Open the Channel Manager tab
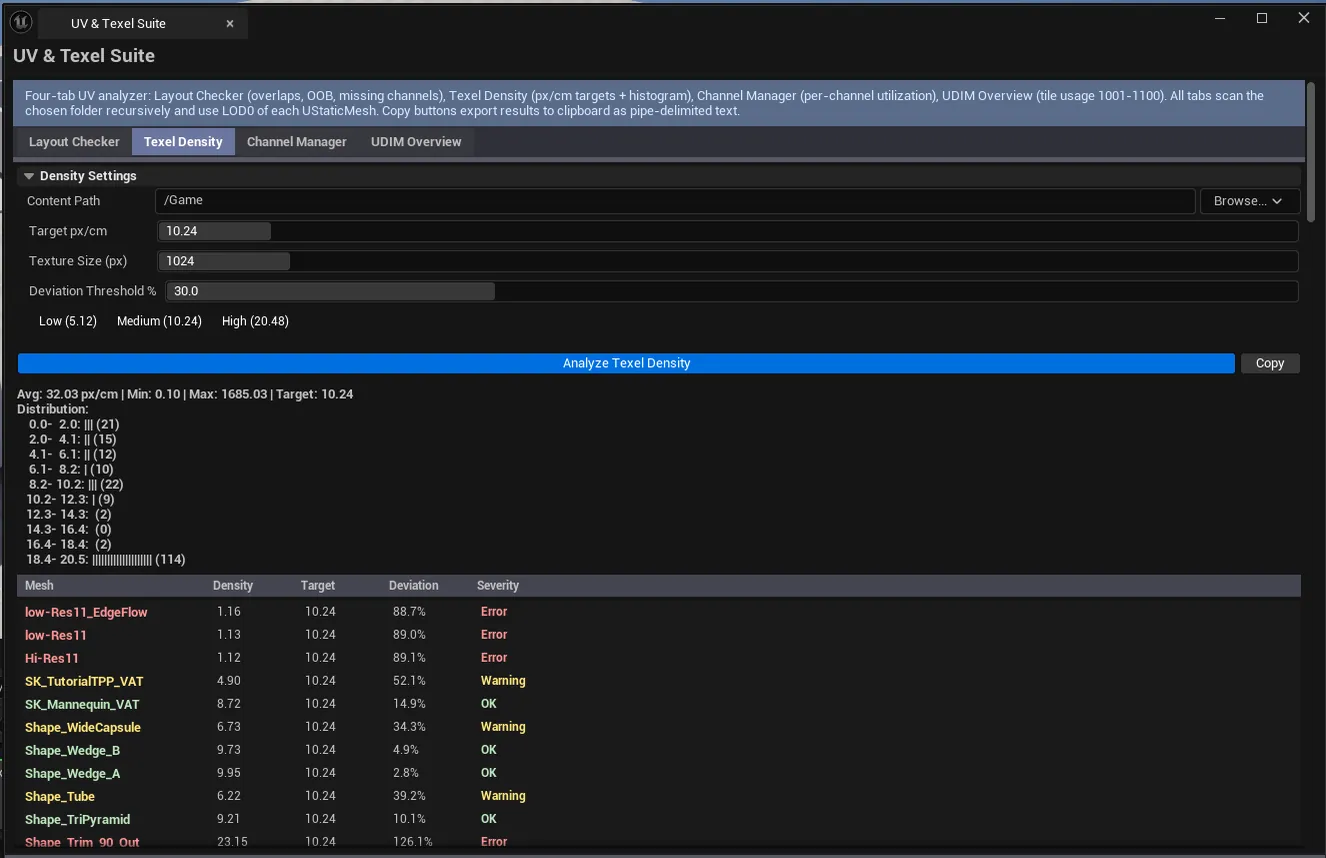 pyautogui.click(x=297, y=142)
